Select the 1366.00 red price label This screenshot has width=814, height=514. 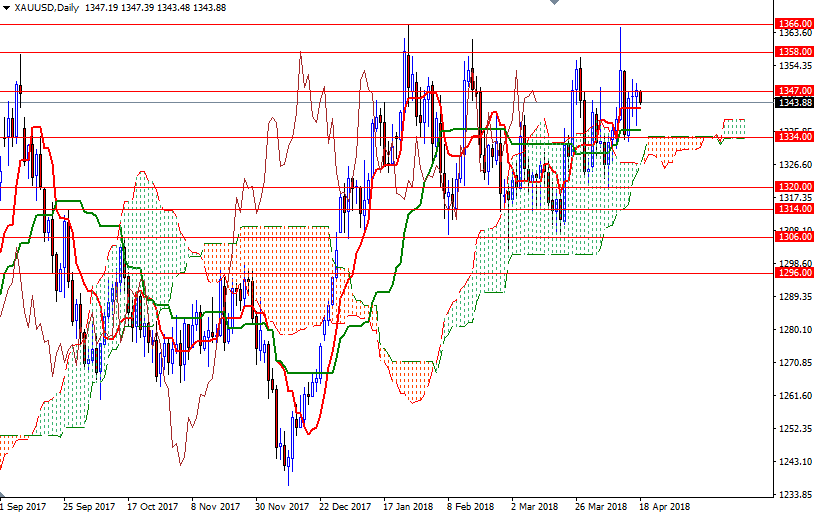(x=794, y=24)
